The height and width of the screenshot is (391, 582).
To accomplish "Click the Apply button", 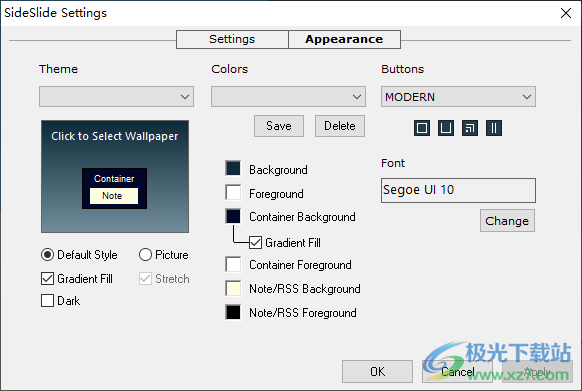I will 537,371.
